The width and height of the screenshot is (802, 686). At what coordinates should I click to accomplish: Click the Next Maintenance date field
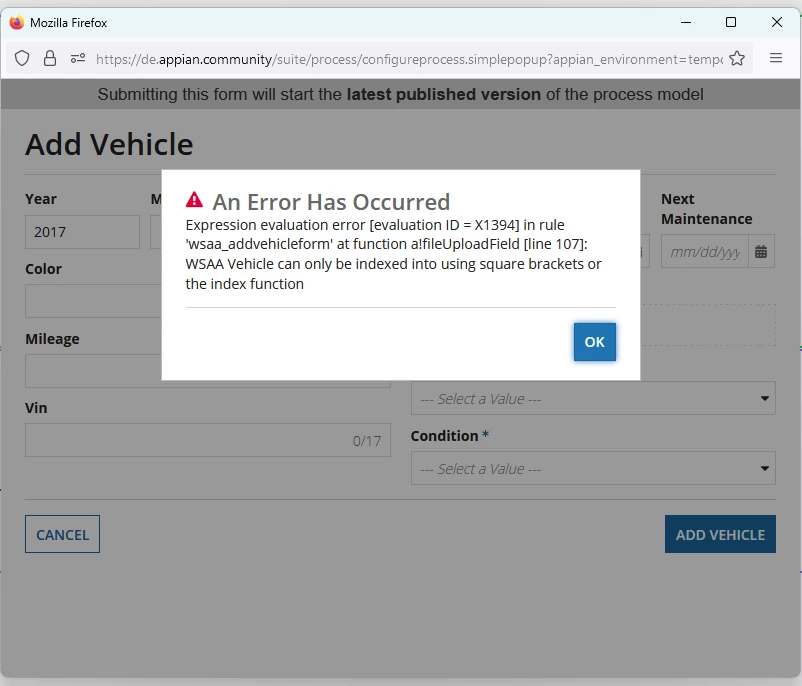pyautogui.click(x=705, y=251)
